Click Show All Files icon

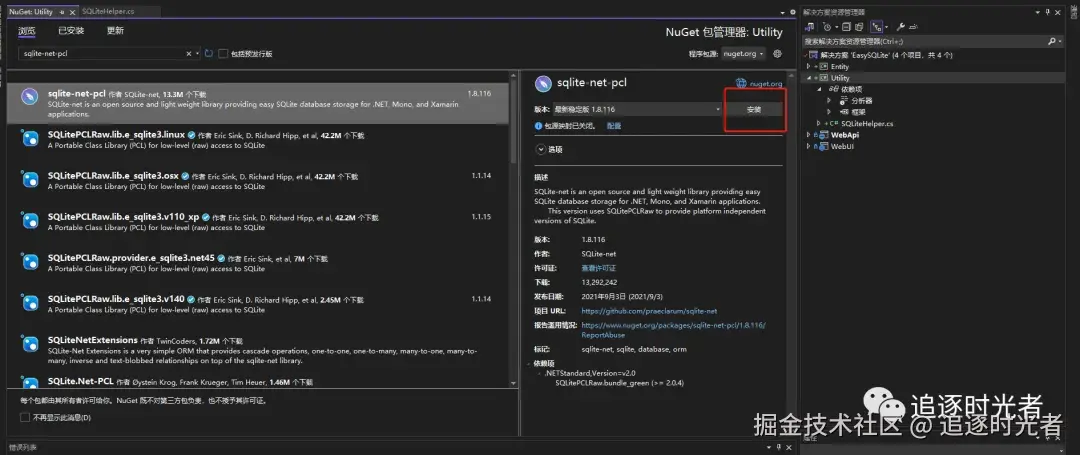[860, 27]
